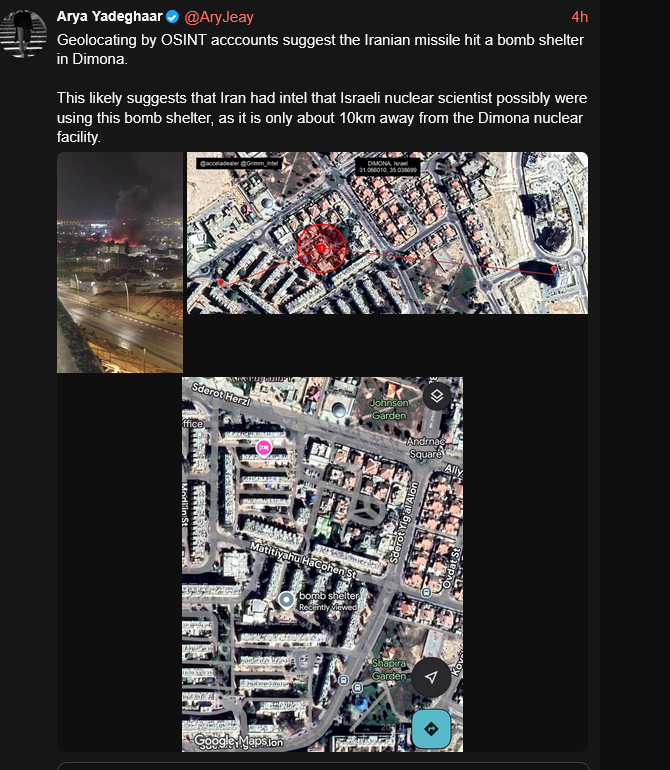670x770 pixels.
Task: Select the bomb shelter map pin
Action: click(286, 600)
